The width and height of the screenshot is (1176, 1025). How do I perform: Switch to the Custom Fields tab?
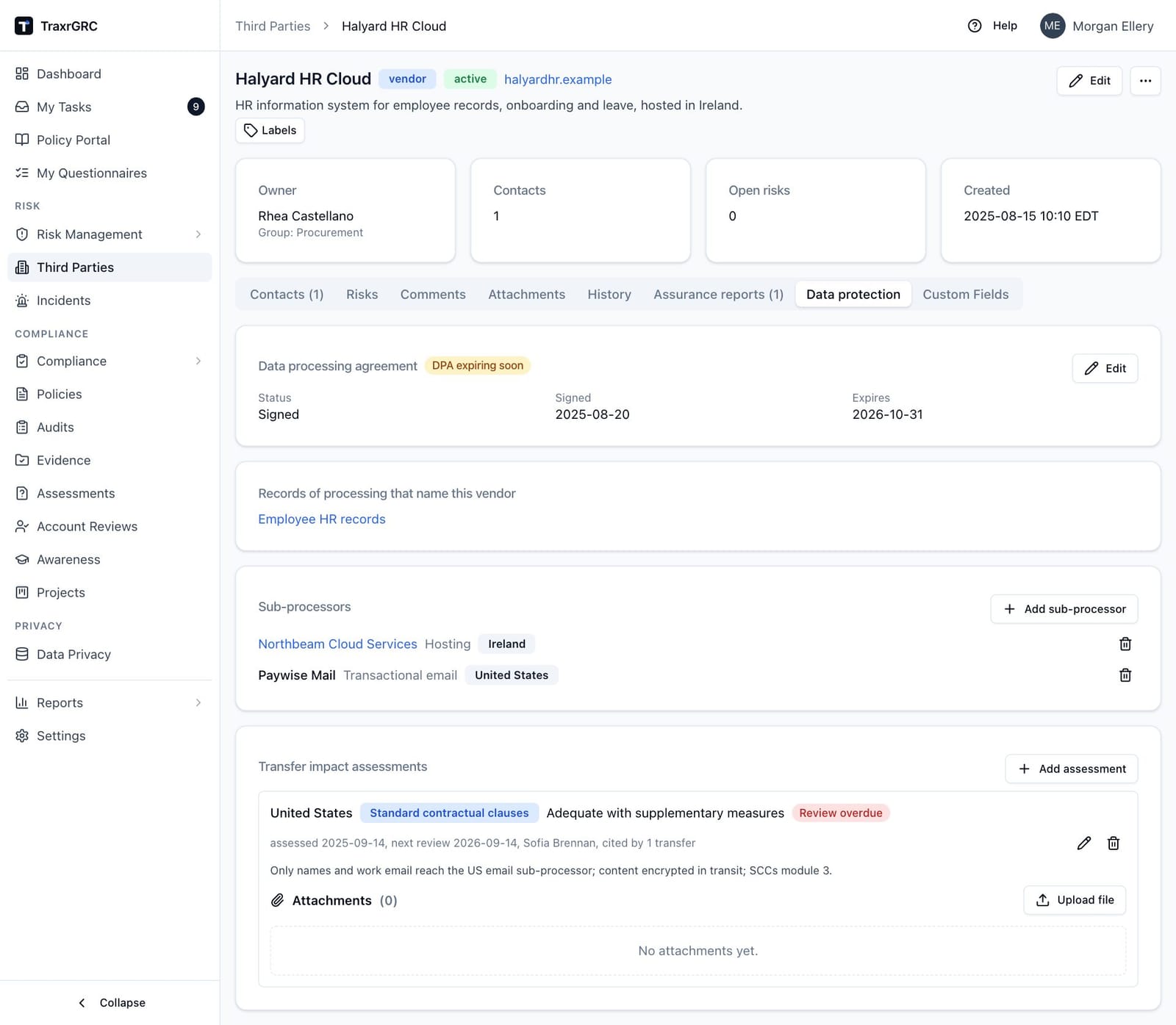(966, 294)
